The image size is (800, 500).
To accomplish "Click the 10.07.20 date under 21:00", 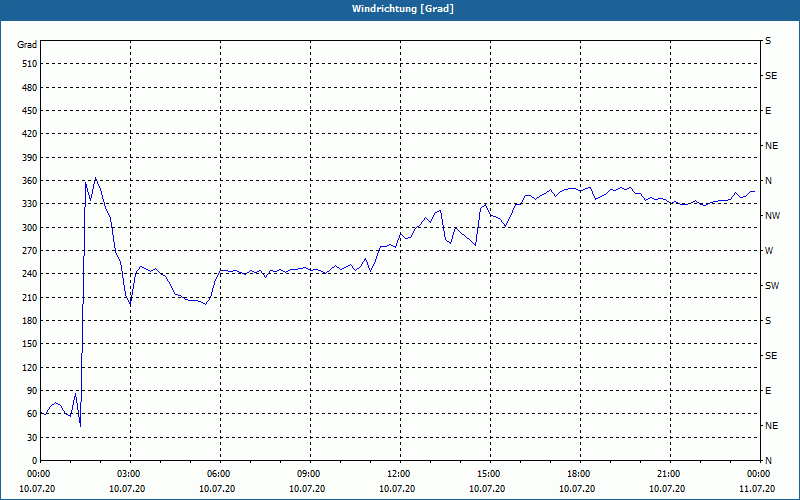I will point(667,489).
